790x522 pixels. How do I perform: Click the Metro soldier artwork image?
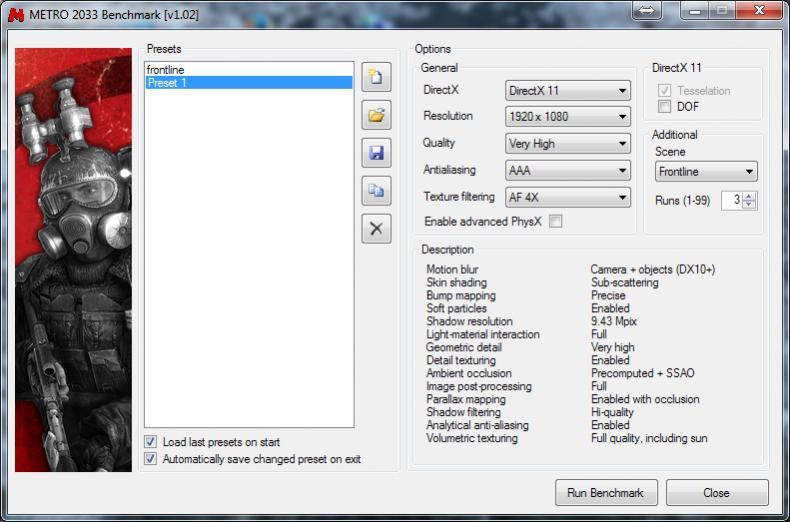point(74,260)
